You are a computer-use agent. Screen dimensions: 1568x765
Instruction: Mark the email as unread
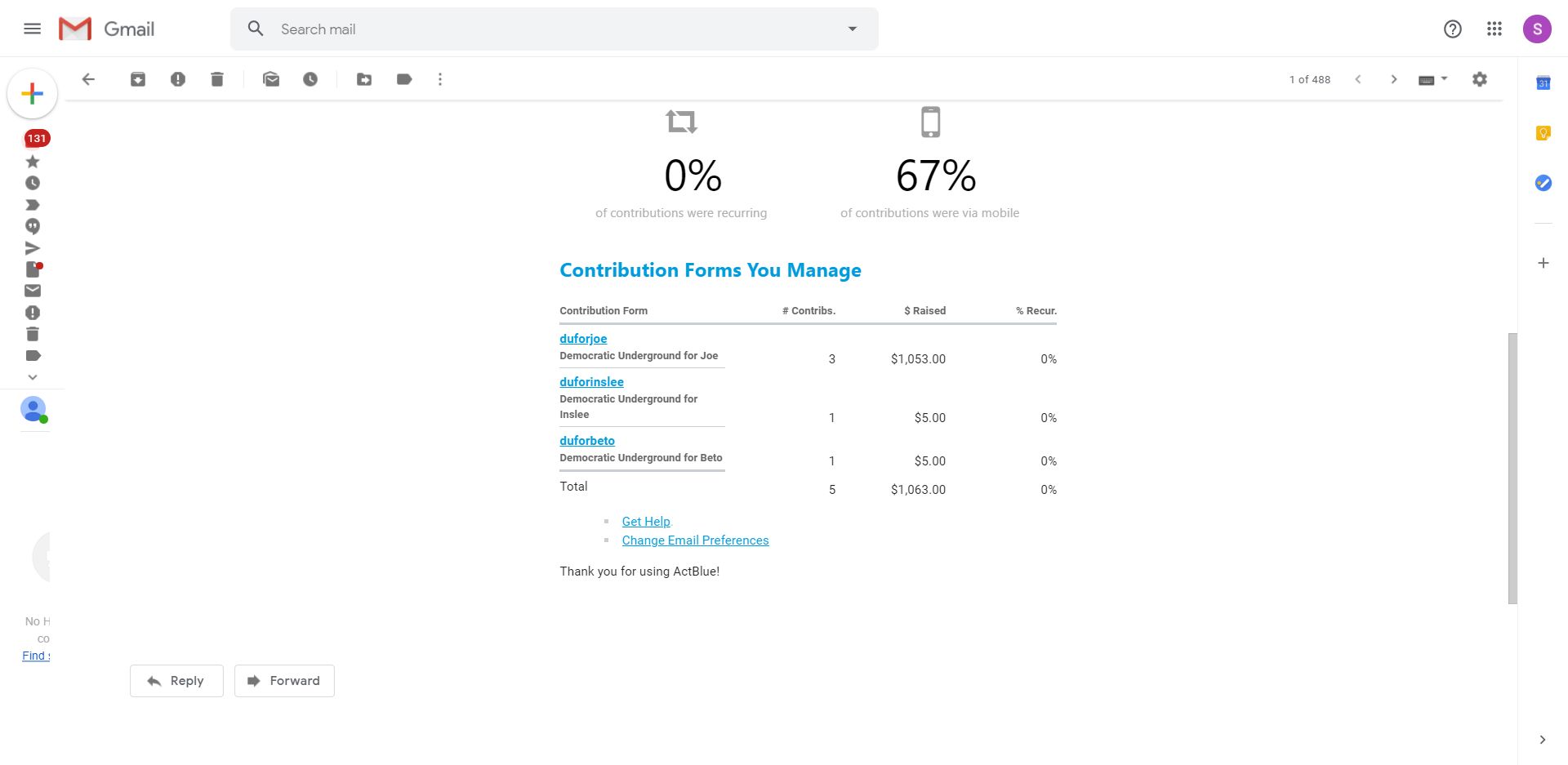pos(271,79)
